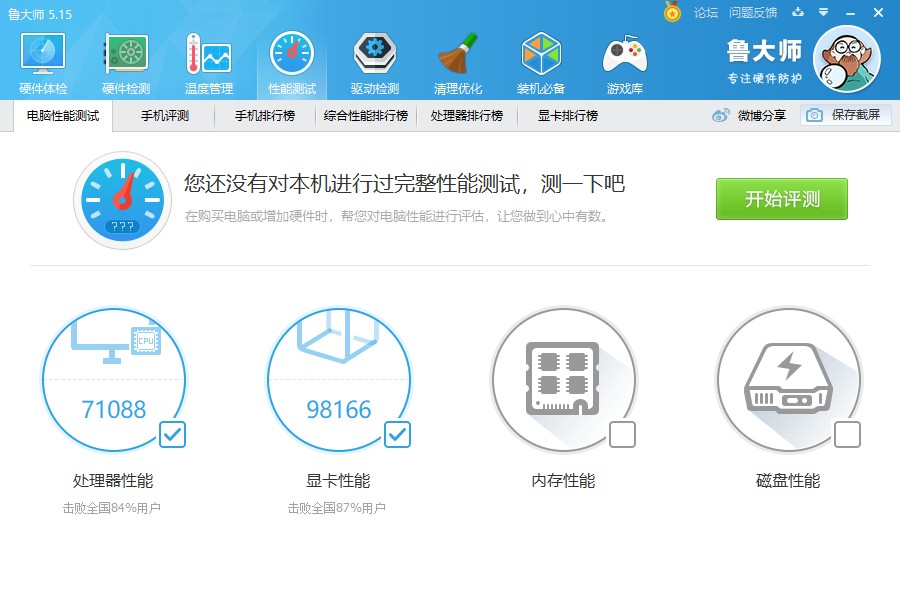
Task: Uncheck the 处理器性能 checkbox
Action: tap(172, 435)
